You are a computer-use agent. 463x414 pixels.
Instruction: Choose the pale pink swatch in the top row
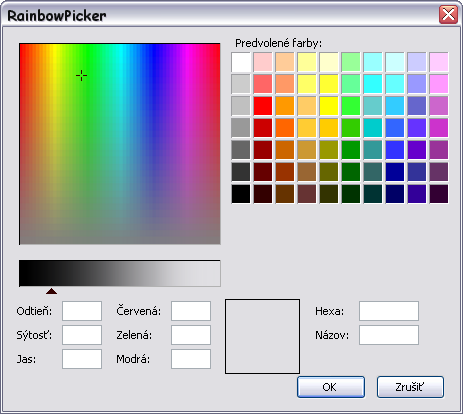pos(263,62)
